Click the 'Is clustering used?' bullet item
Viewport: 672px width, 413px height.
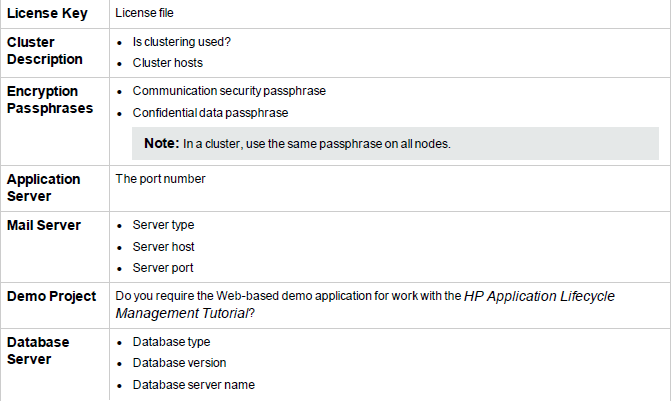click(181, 42)
